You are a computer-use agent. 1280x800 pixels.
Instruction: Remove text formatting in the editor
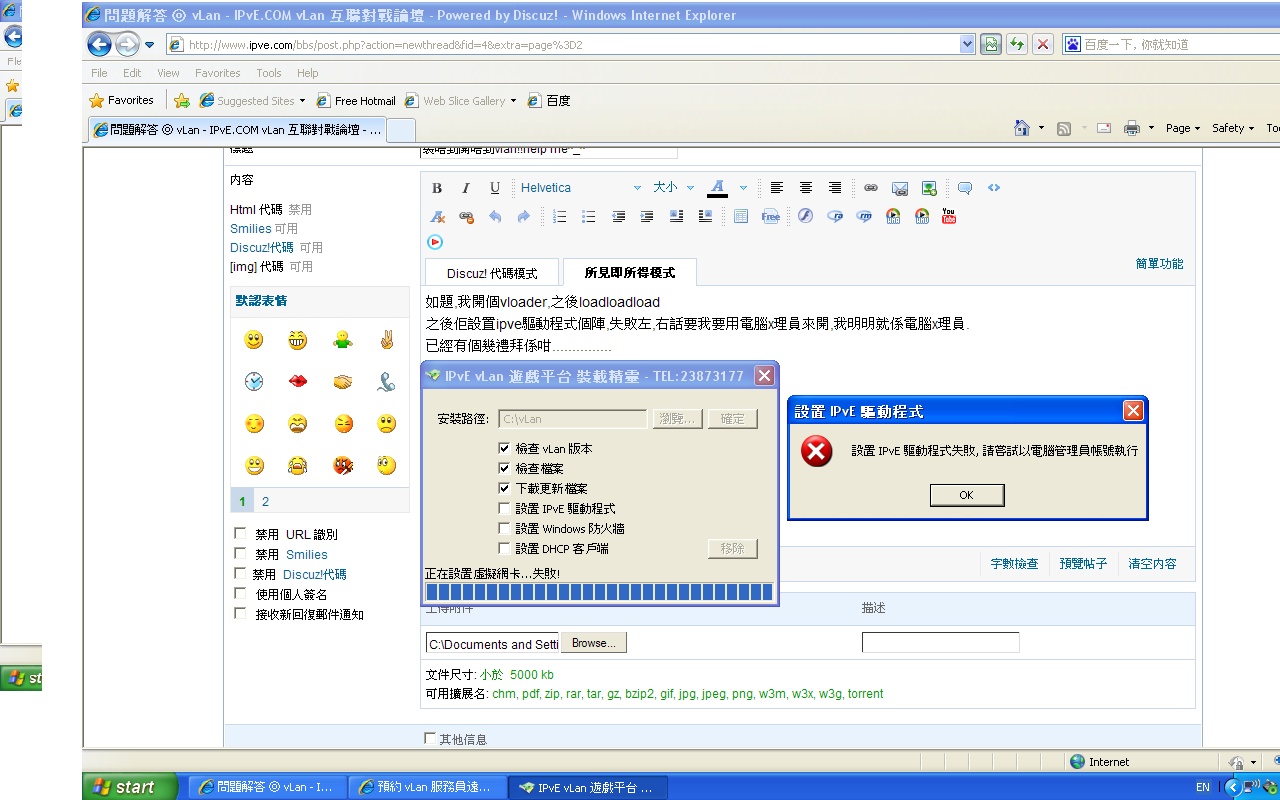point(437,216)
